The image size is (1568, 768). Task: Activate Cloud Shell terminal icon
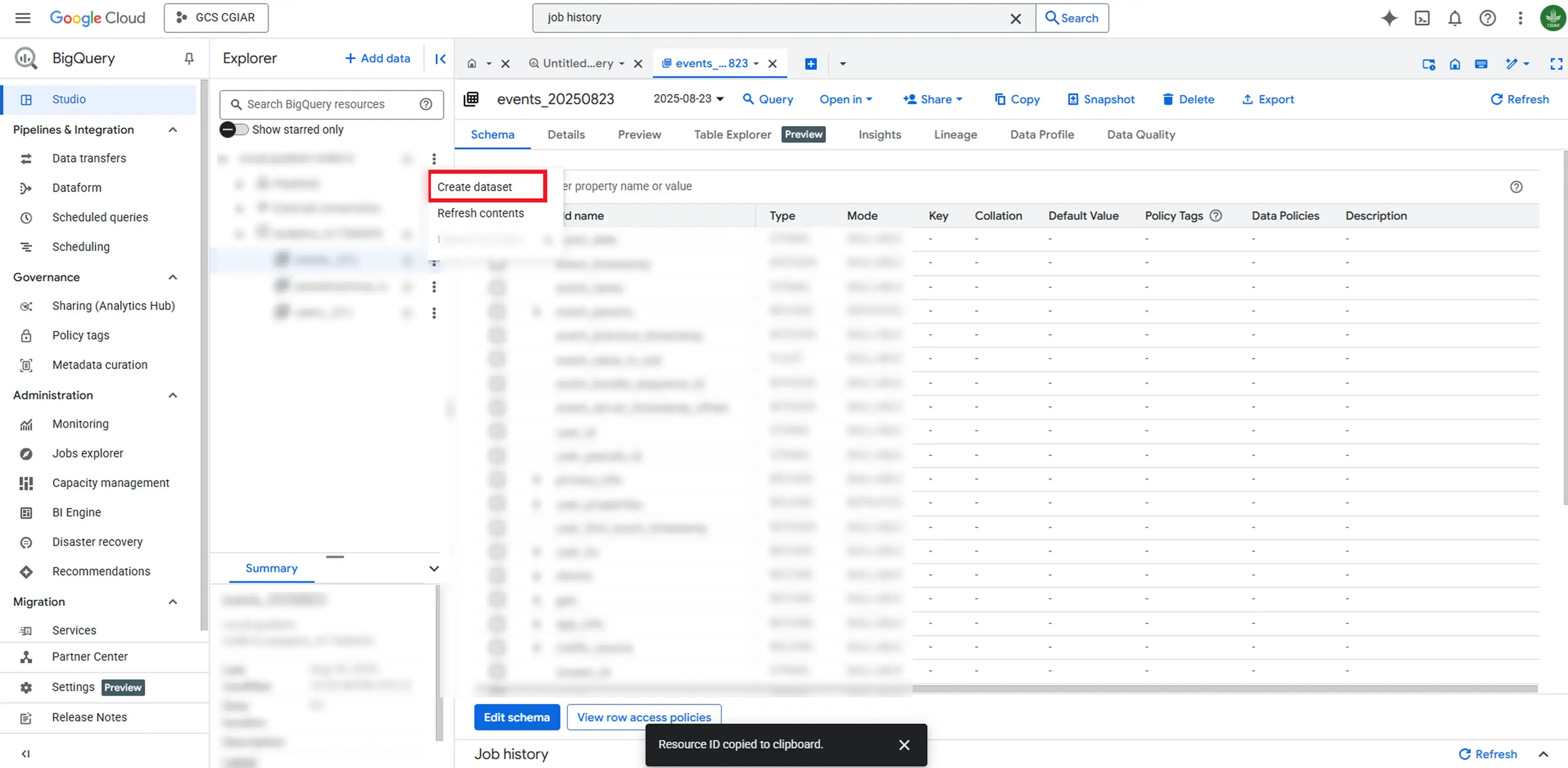[1422, 18]
